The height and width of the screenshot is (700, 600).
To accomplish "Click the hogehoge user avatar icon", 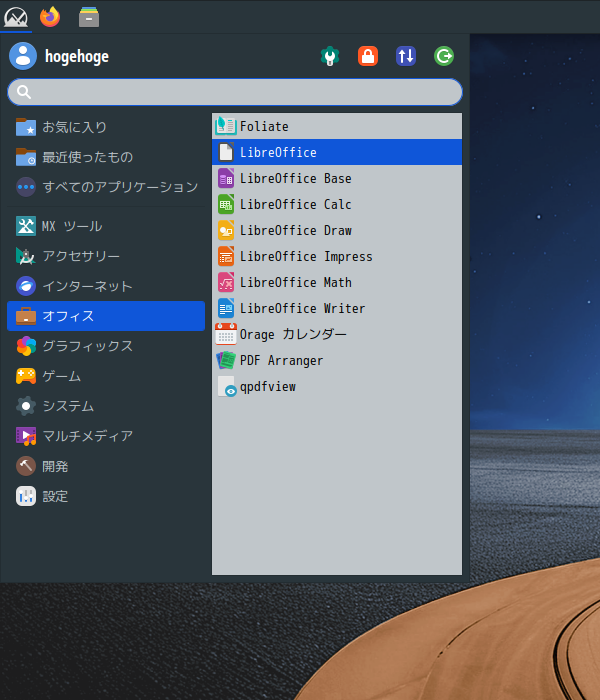I will tap(23, 56).
